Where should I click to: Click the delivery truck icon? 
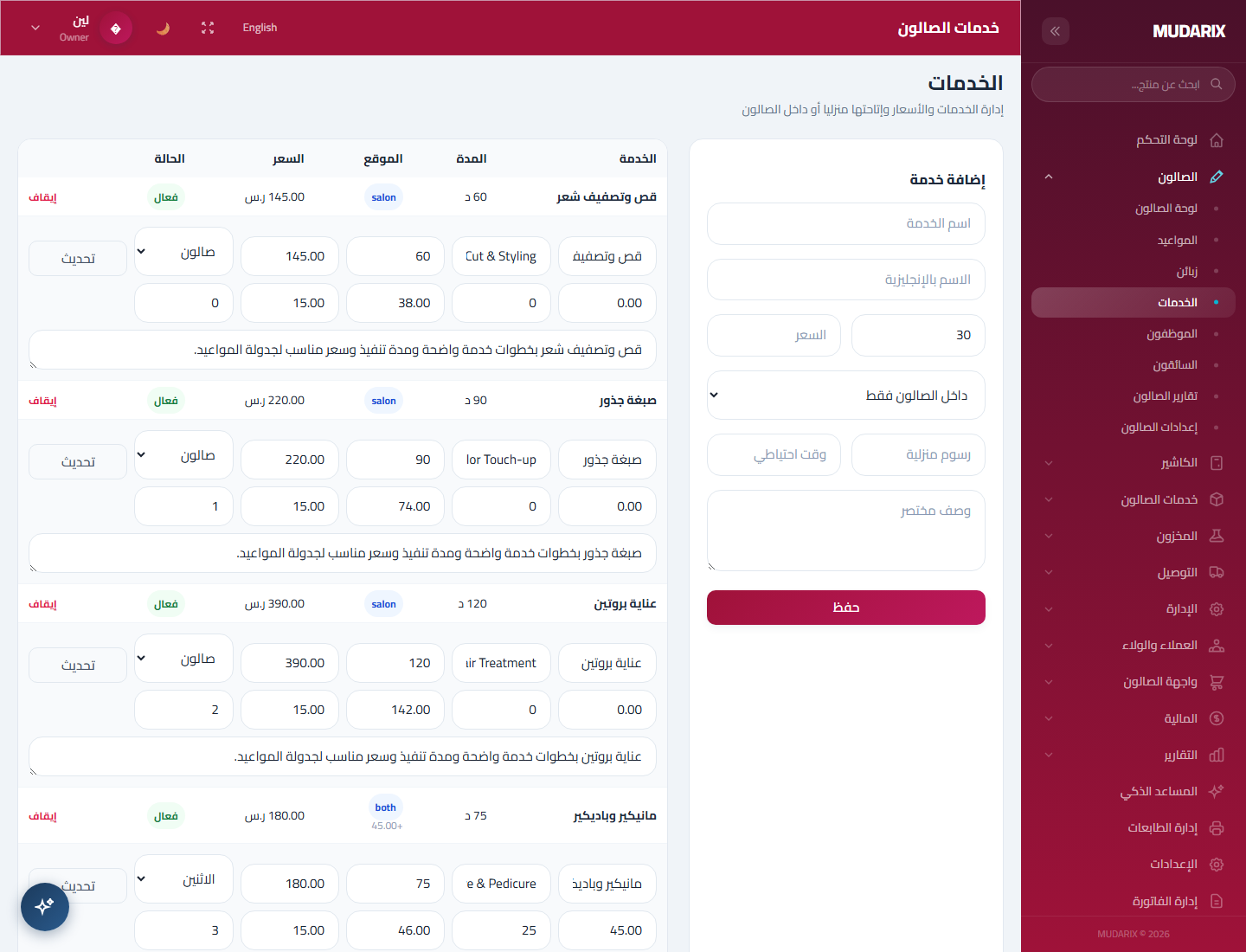point(1216,572)
